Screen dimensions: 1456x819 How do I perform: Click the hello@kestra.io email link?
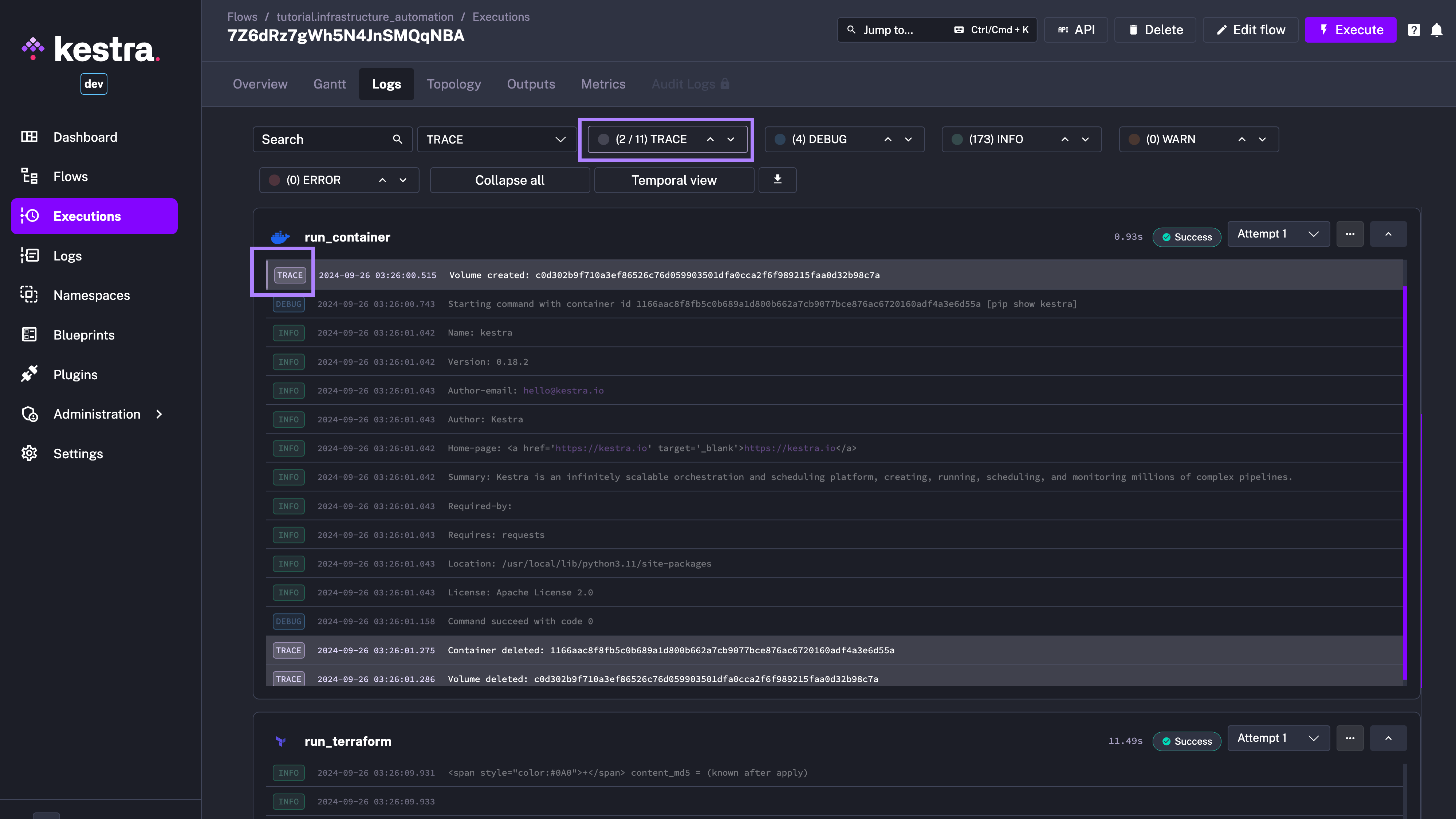pos(563,390)
